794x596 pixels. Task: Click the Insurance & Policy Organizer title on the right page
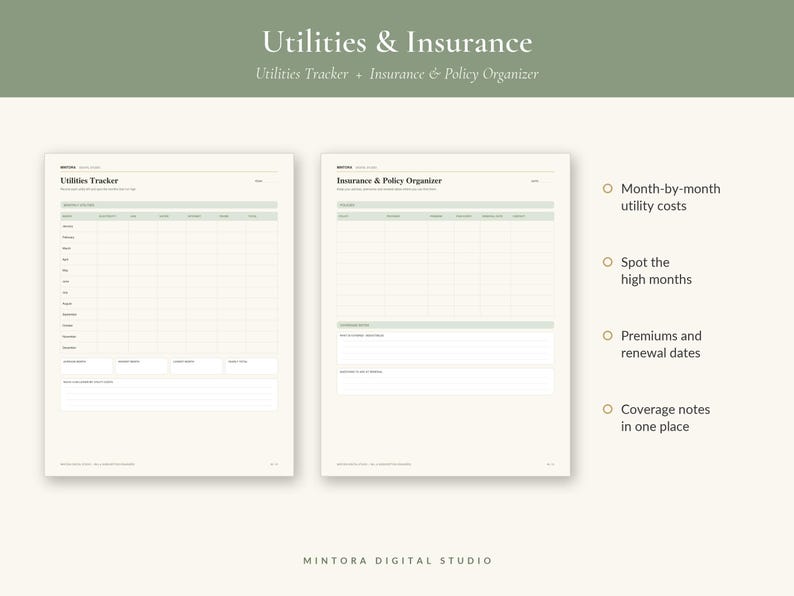(x=389, y=181)
